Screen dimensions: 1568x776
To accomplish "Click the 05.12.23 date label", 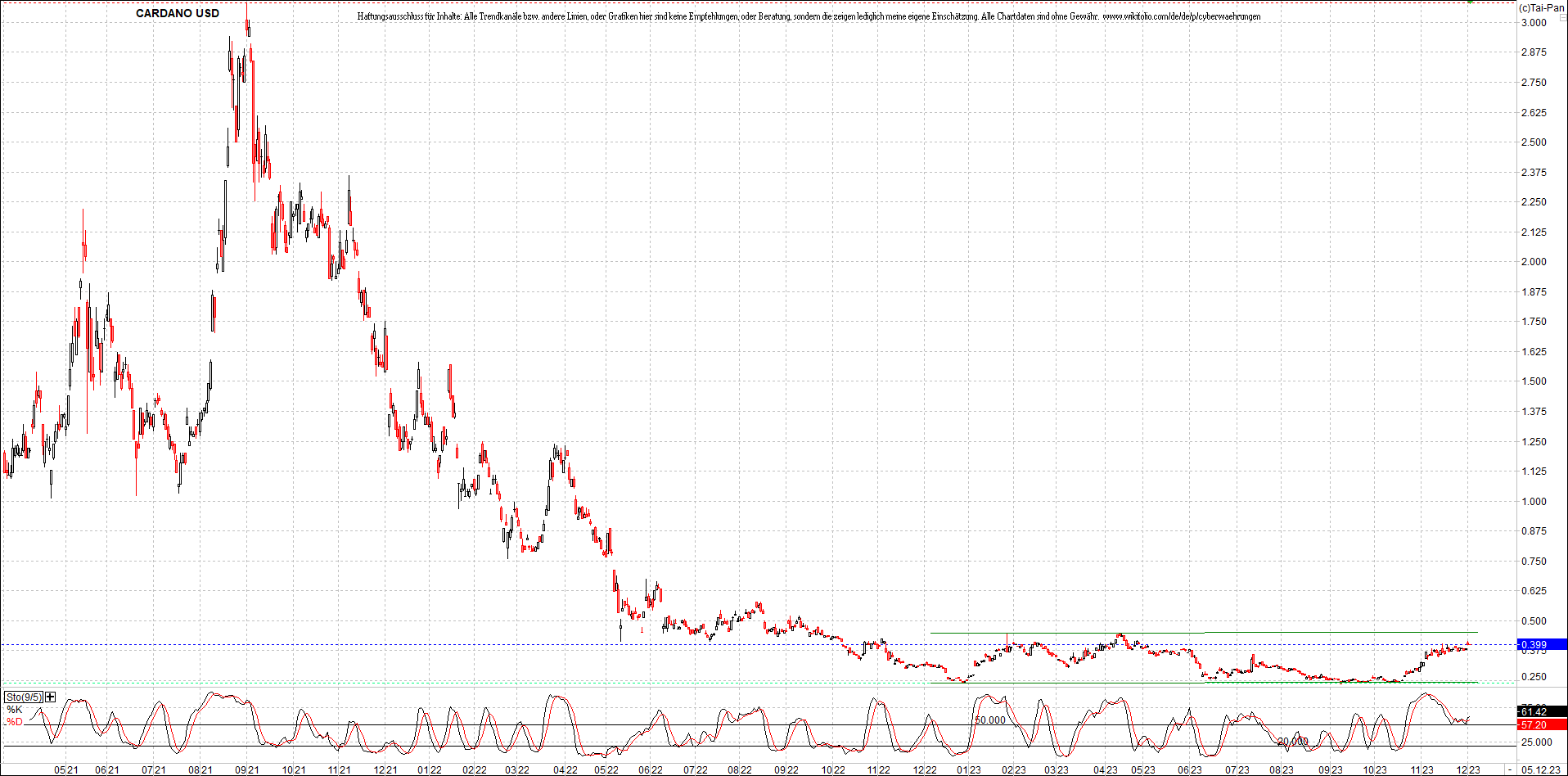I will click(1541, 769).
